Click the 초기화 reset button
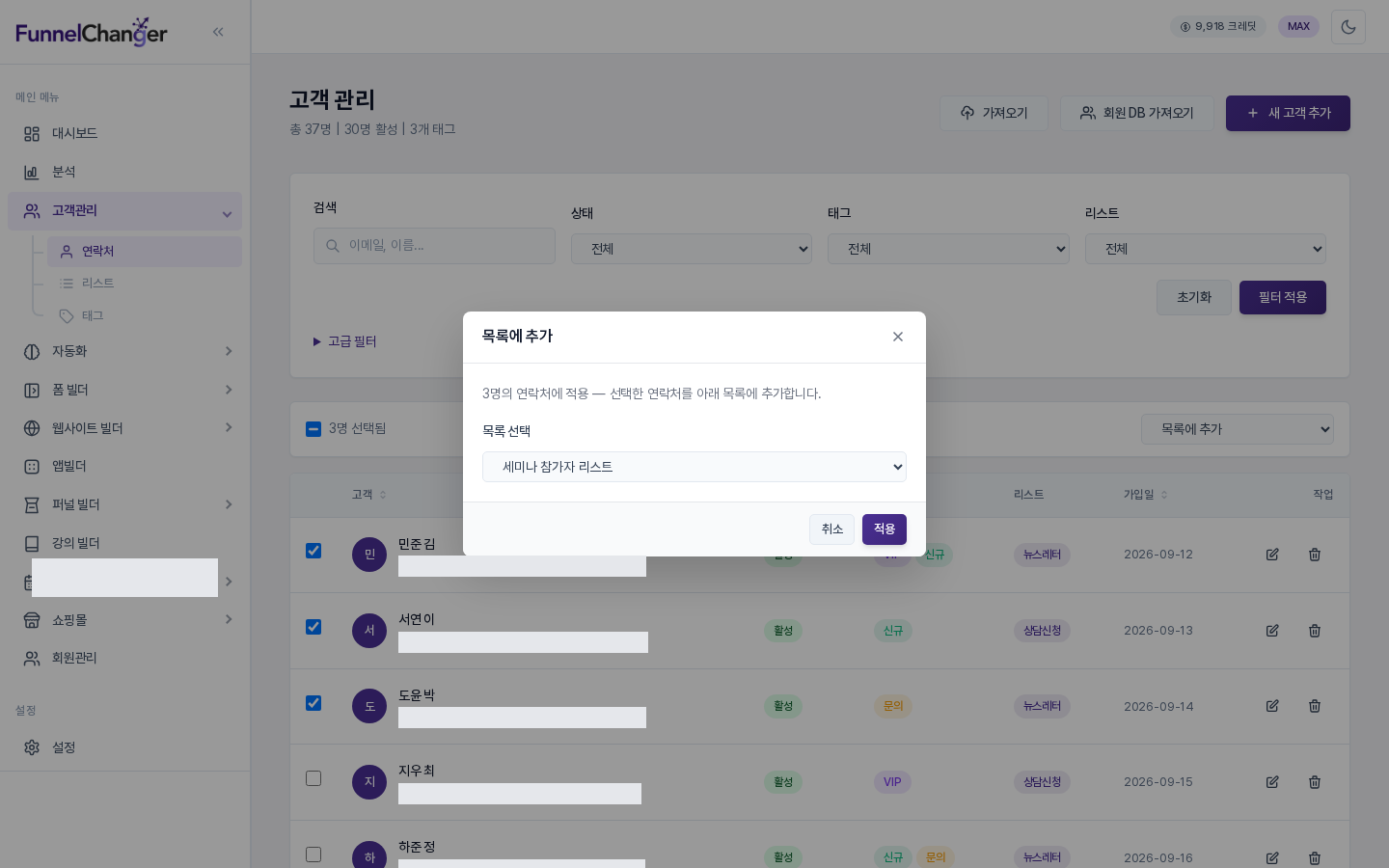 (1194, 298)
